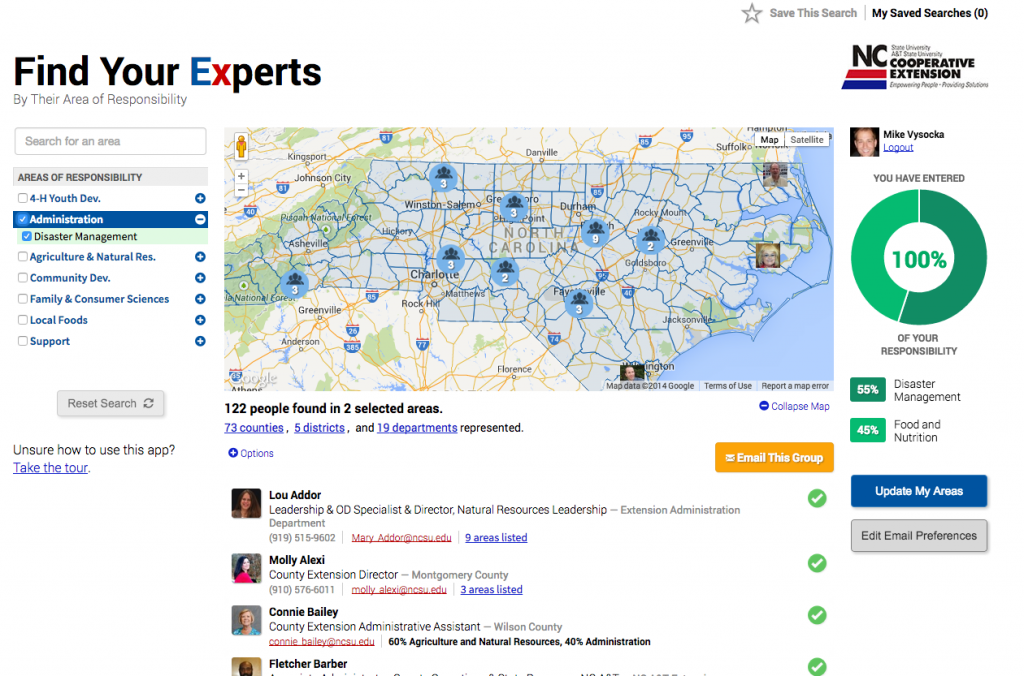Open the 3-person cluster near Winston-Salem
The width and height of the screenshot is (1024, 676).
coord(443,176)
